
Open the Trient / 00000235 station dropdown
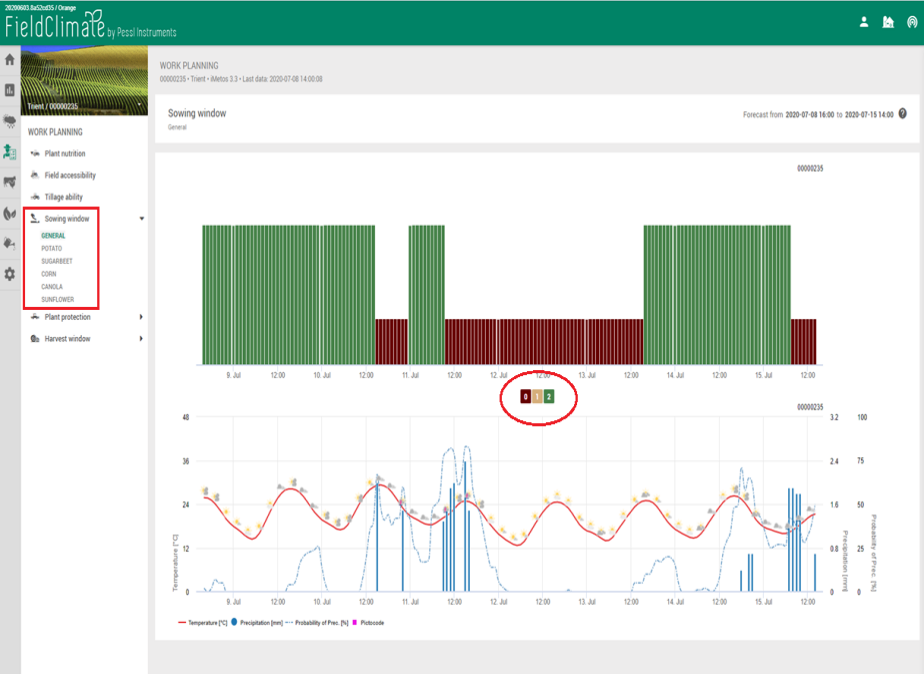click(x=84, y=106)
